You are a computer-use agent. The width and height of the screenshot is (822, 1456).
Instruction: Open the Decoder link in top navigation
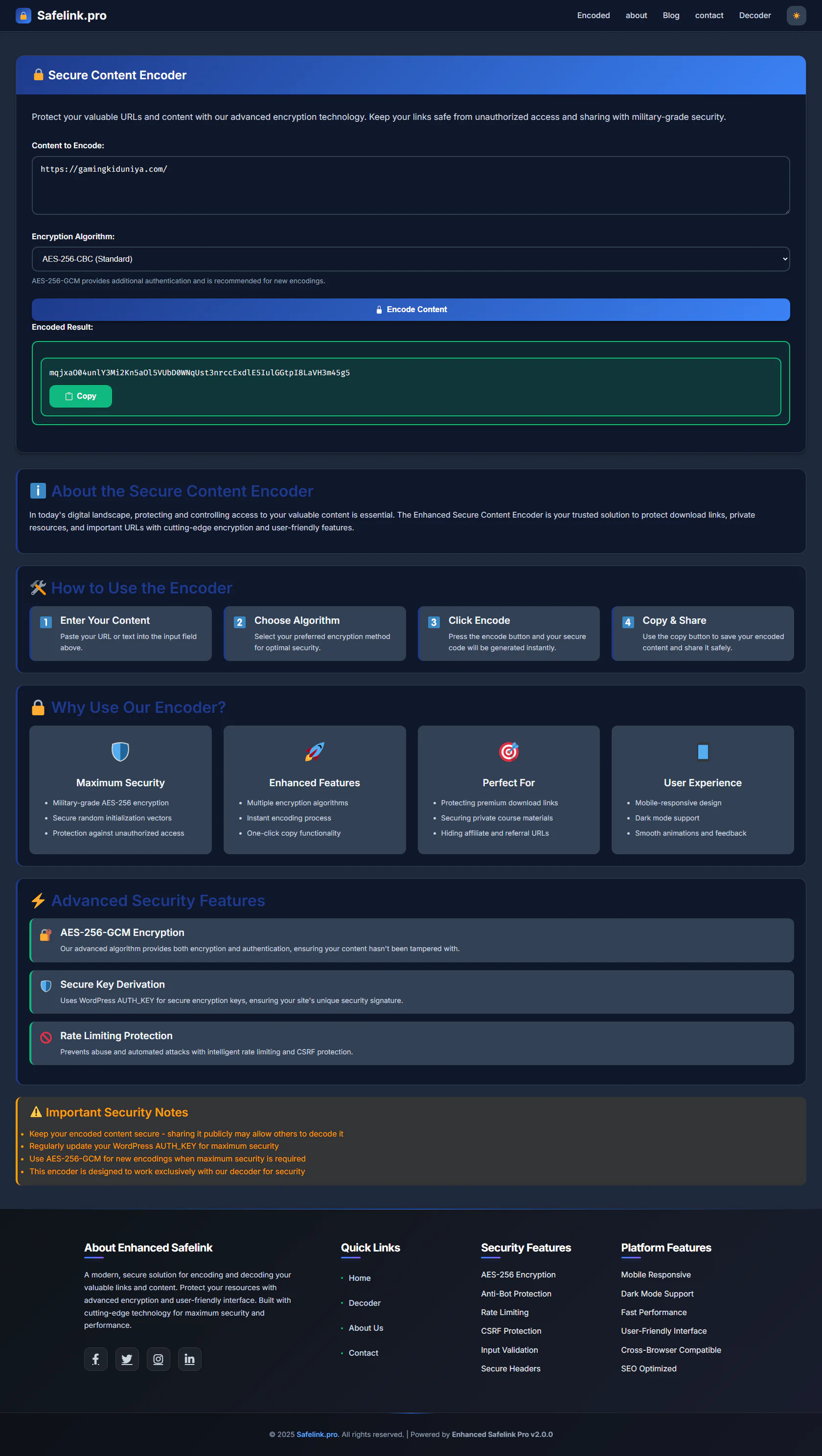(754, 16)
